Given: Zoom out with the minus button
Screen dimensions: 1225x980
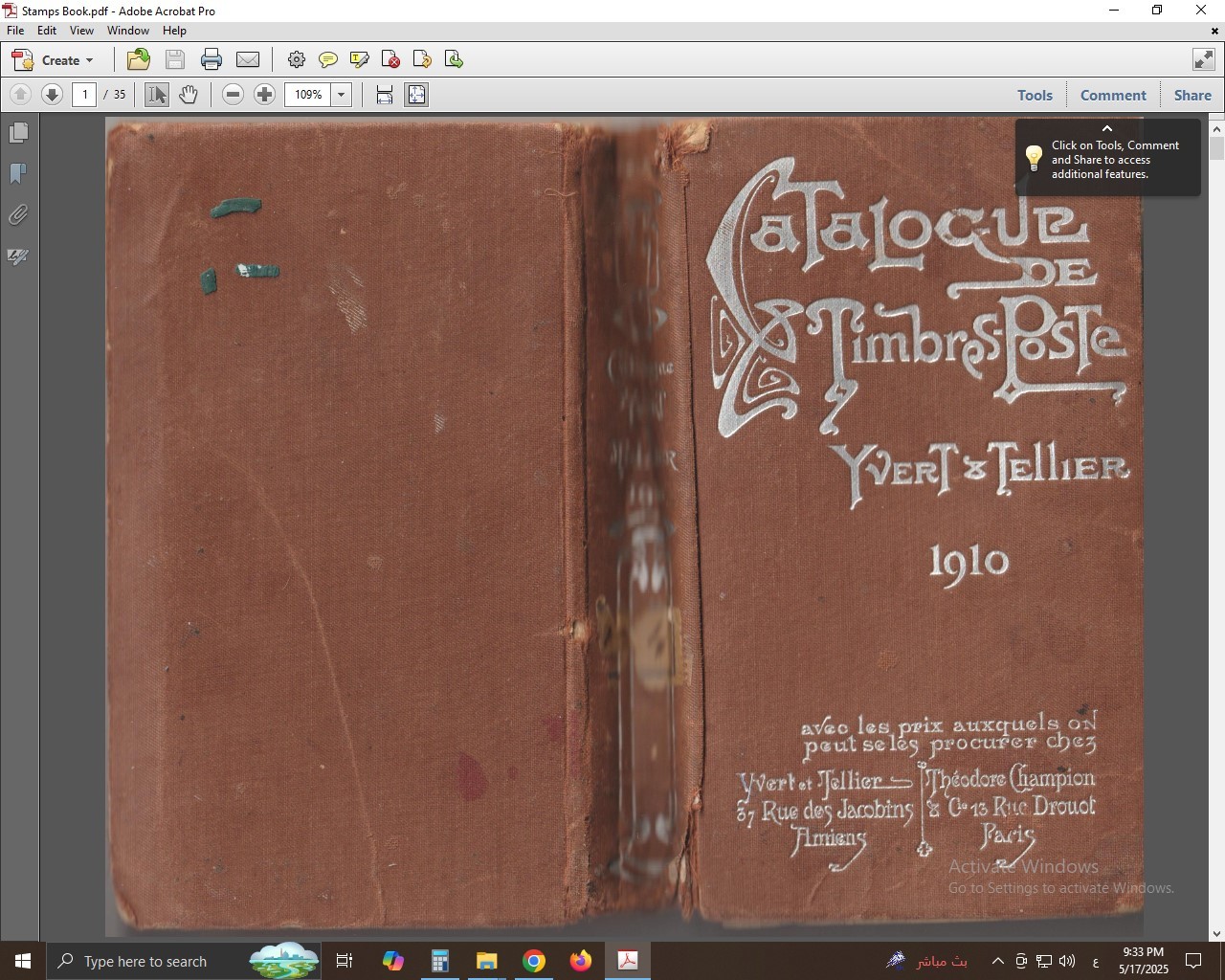Looking at the screenshot, I should (233, 94).
